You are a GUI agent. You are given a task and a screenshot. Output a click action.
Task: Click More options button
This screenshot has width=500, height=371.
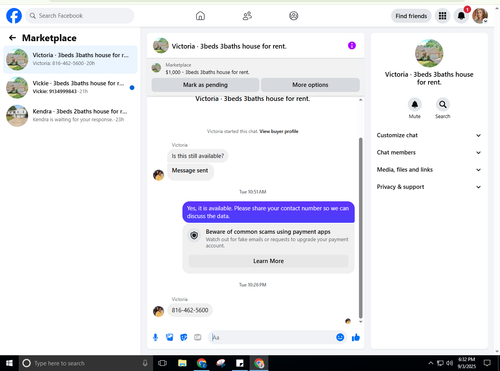[310, 85]
